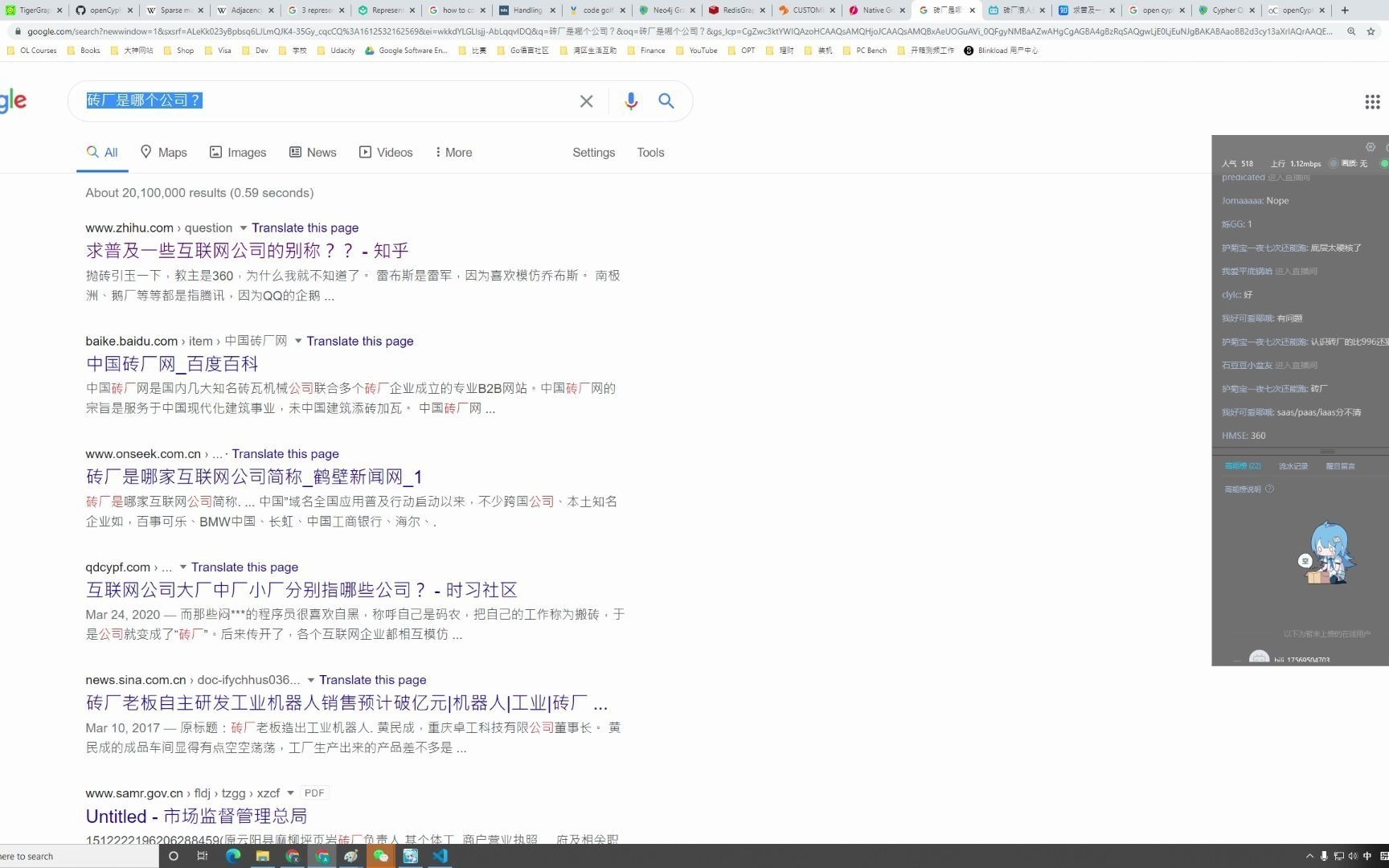Close the RedisGraph tab
Viewport: 1389px width, 868px height.
tap(763, 10)
